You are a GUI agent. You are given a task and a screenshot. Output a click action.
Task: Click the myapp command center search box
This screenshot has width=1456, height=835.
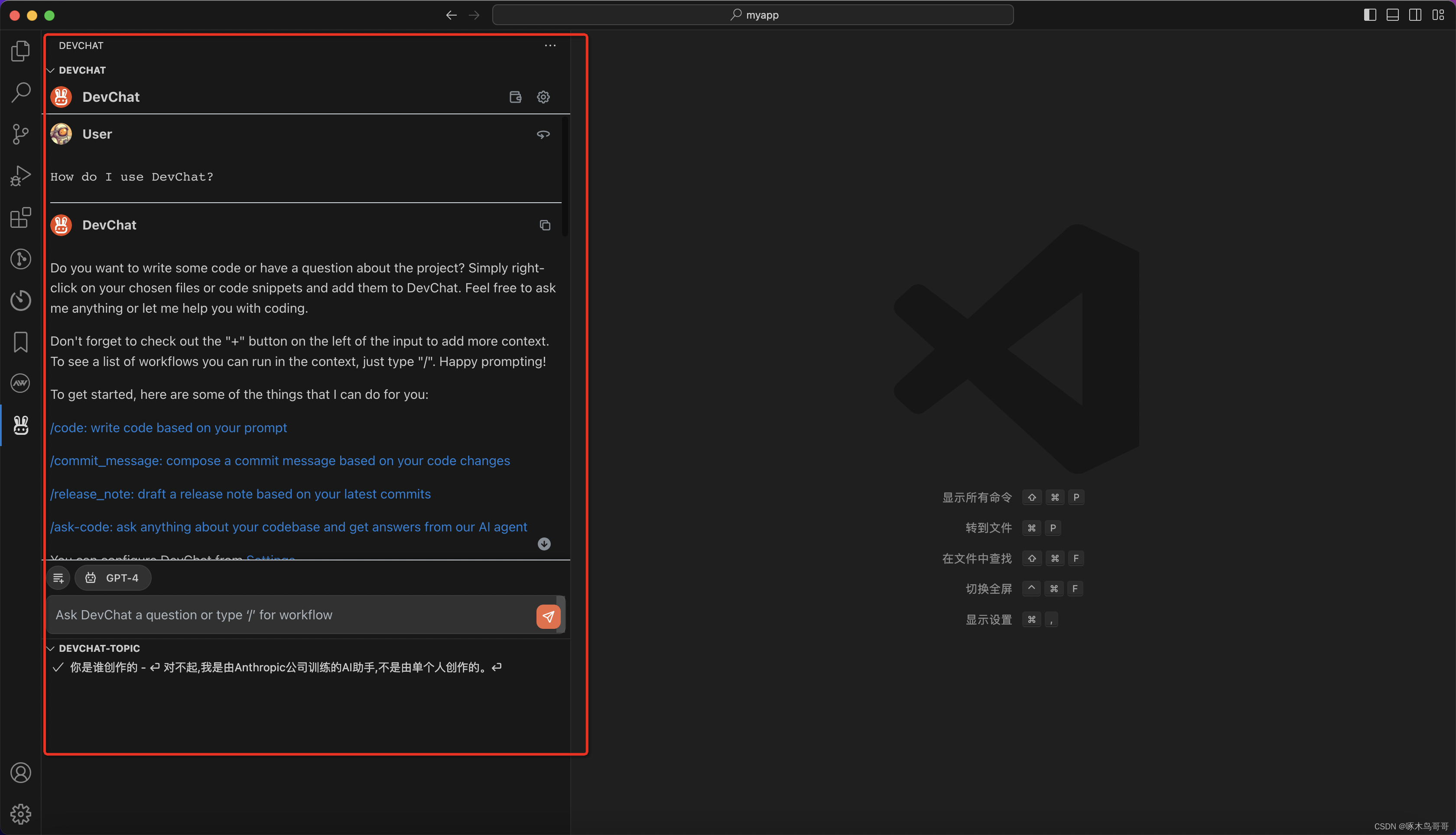click(x=753, y=15)
